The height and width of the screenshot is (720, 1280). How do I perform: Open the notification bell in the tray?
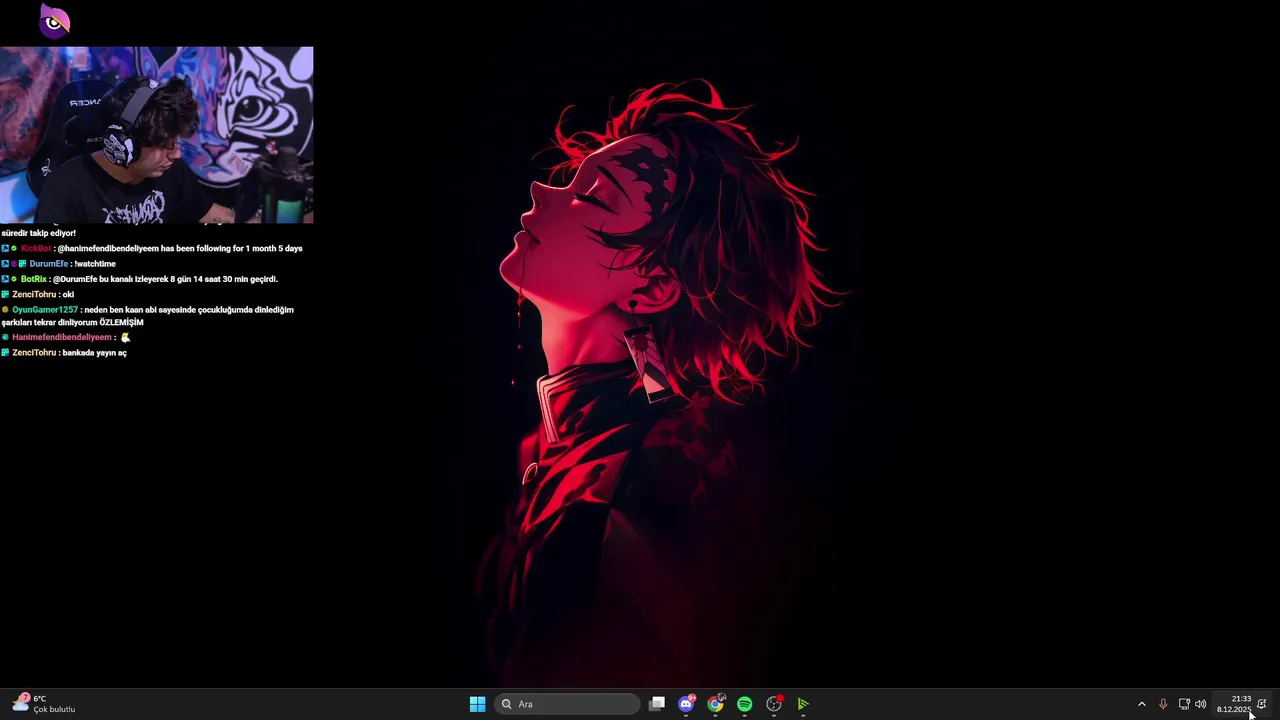pyautogui.click(x=1262, y=704)
